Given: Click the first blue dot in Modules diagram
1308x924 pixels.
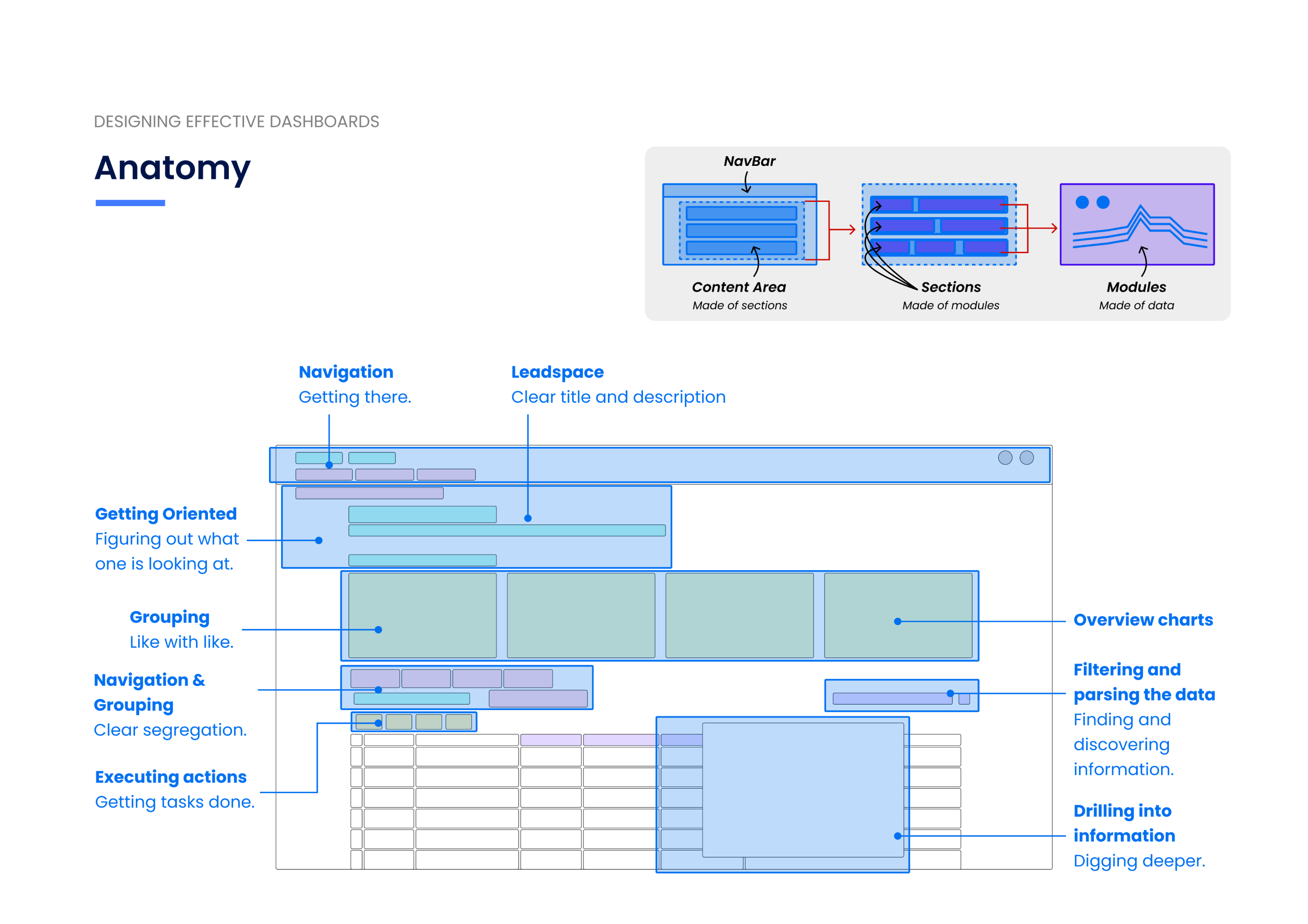Looking at the screenshot, I should pyautogui.click(x=1082, y=202).
